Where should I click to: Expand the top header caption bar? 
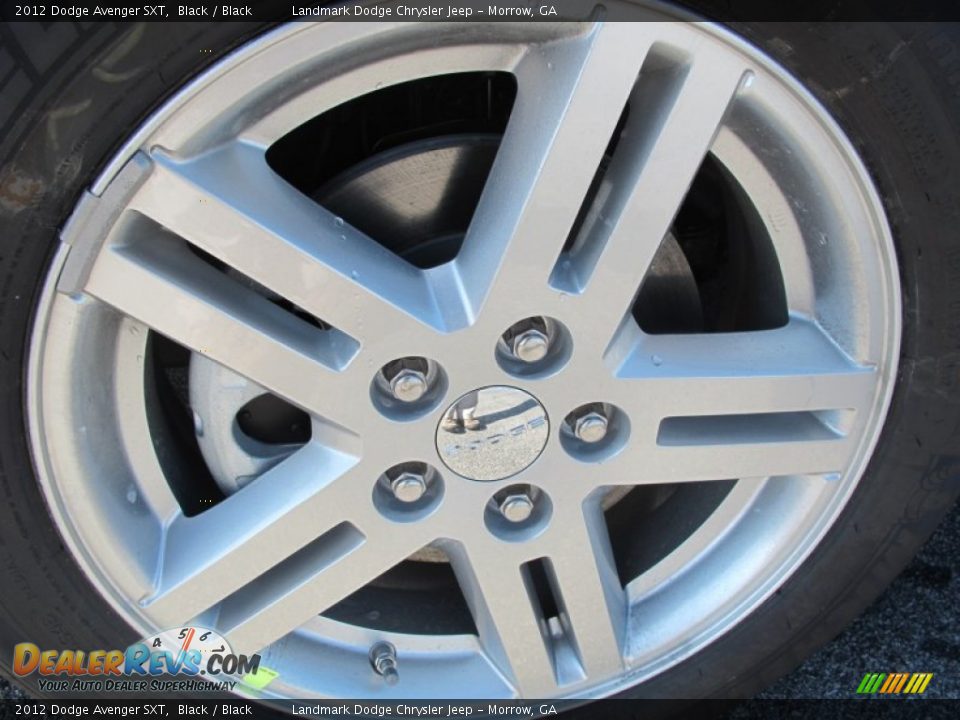(480, 9)
